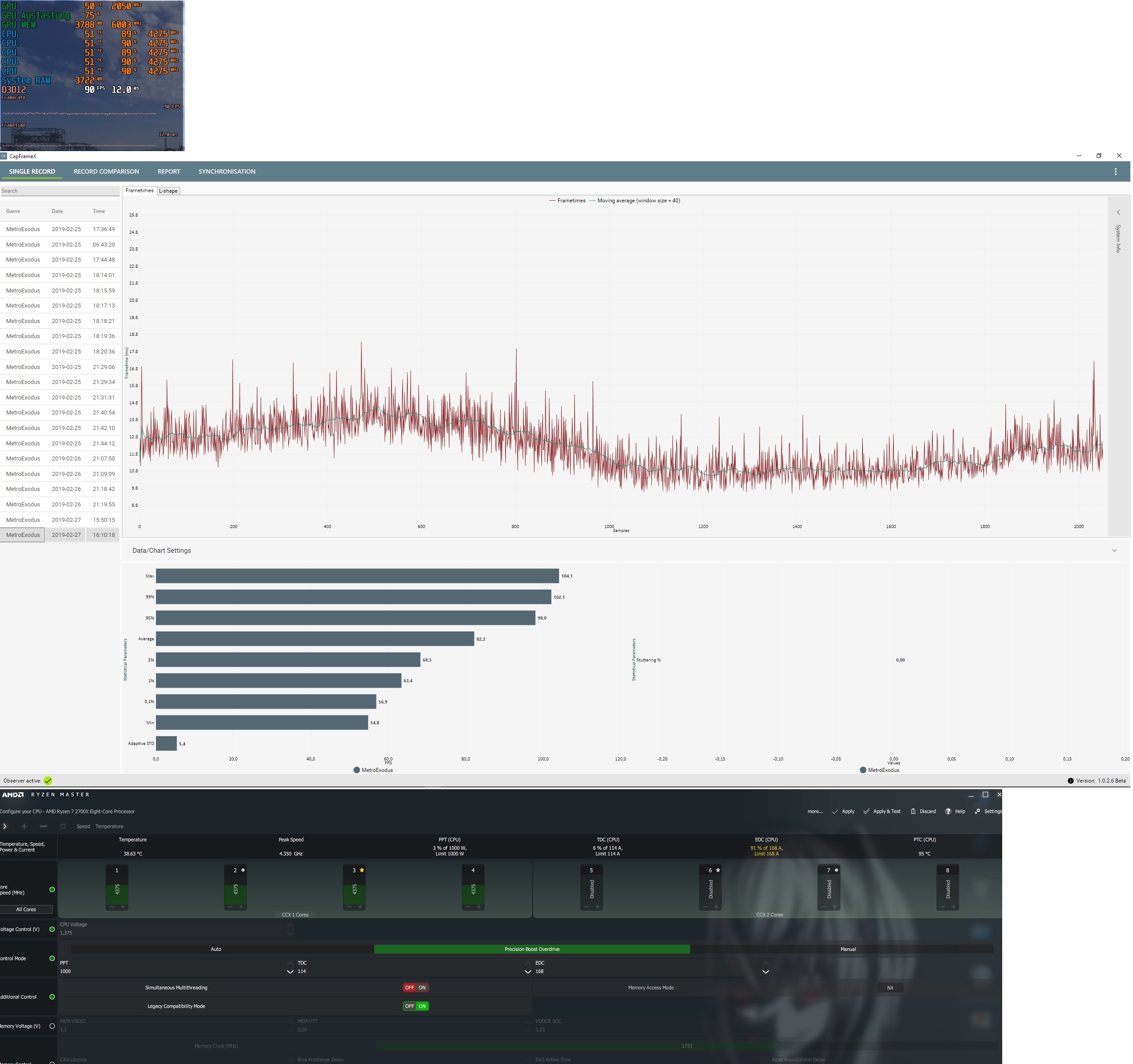Select Manual control mode
The height and width of the screenshot is (1064, 1133).
(x=848, y=949)
